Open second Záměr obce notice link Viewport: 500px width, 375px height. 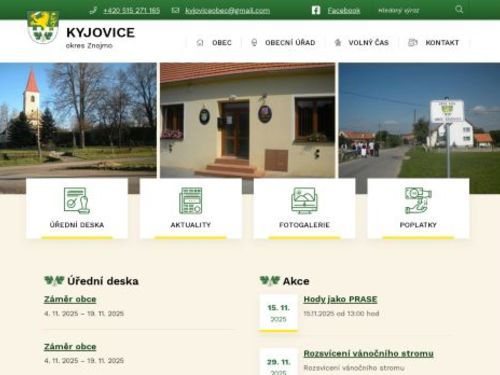click(x=70, y=347)
